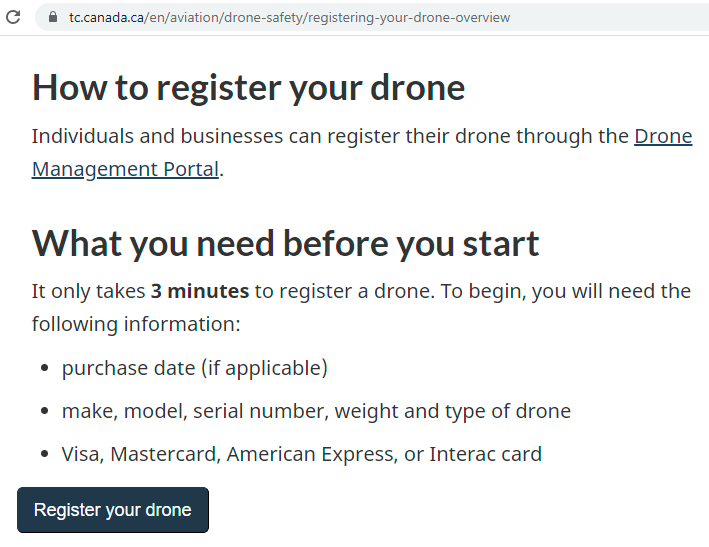Click the "purchase date (if applicable)" bullet item

194,368
